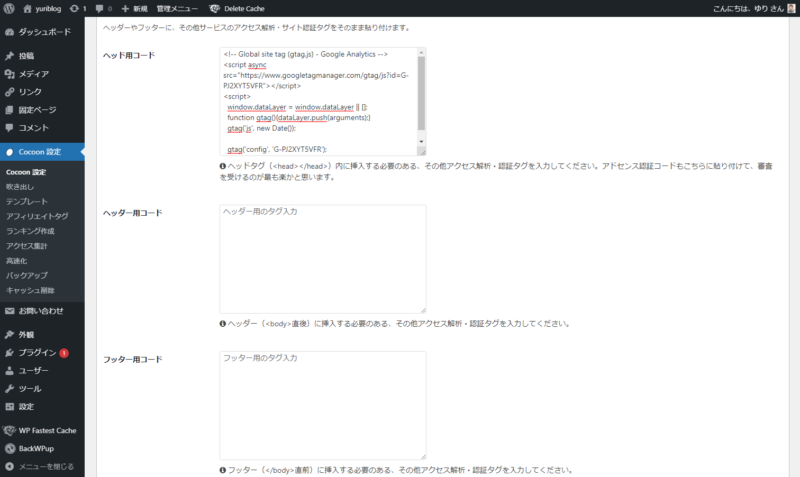Click the 設定 settings icon in sidebar

pyautogui.click(x=9, y=407)
